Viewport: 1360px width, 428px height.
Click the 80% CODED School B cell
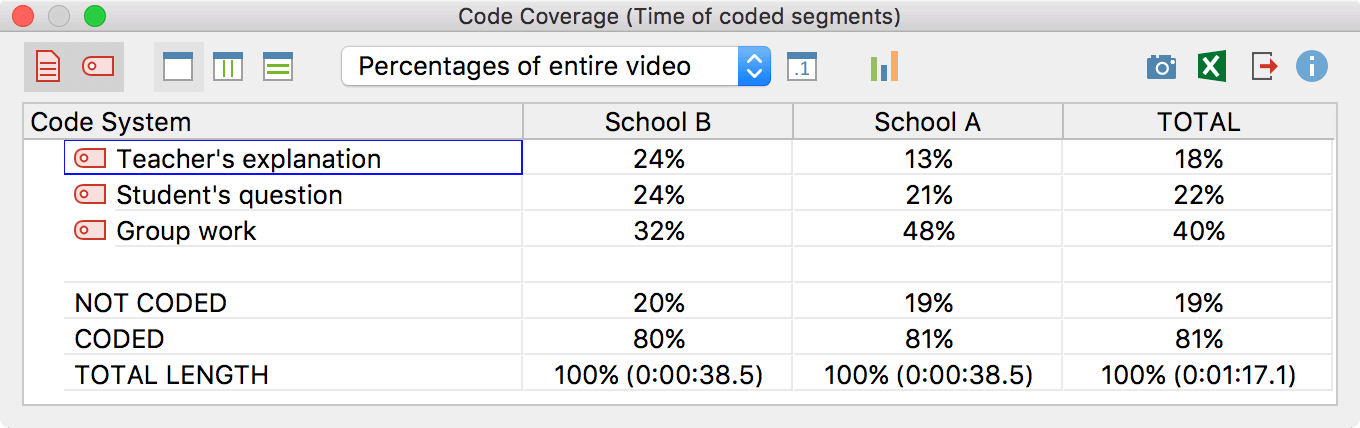658,338
